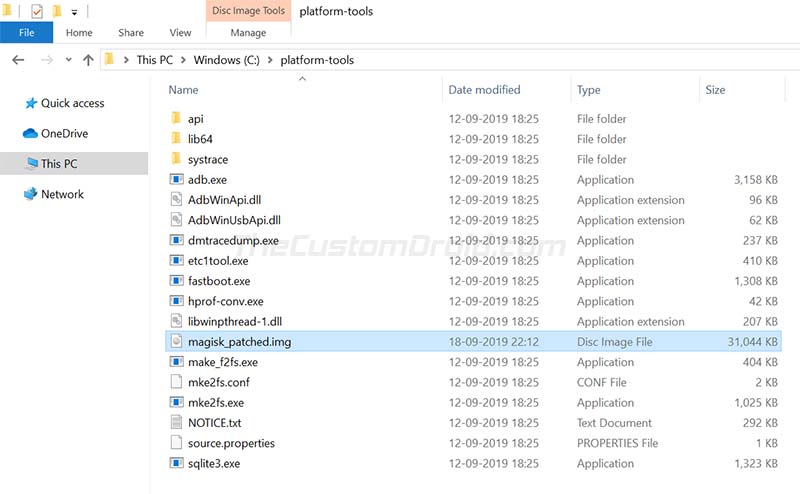Expand chevron after Windows (C:) in path
This screenshot has height=494, width=800.
(x=270, y=60)
